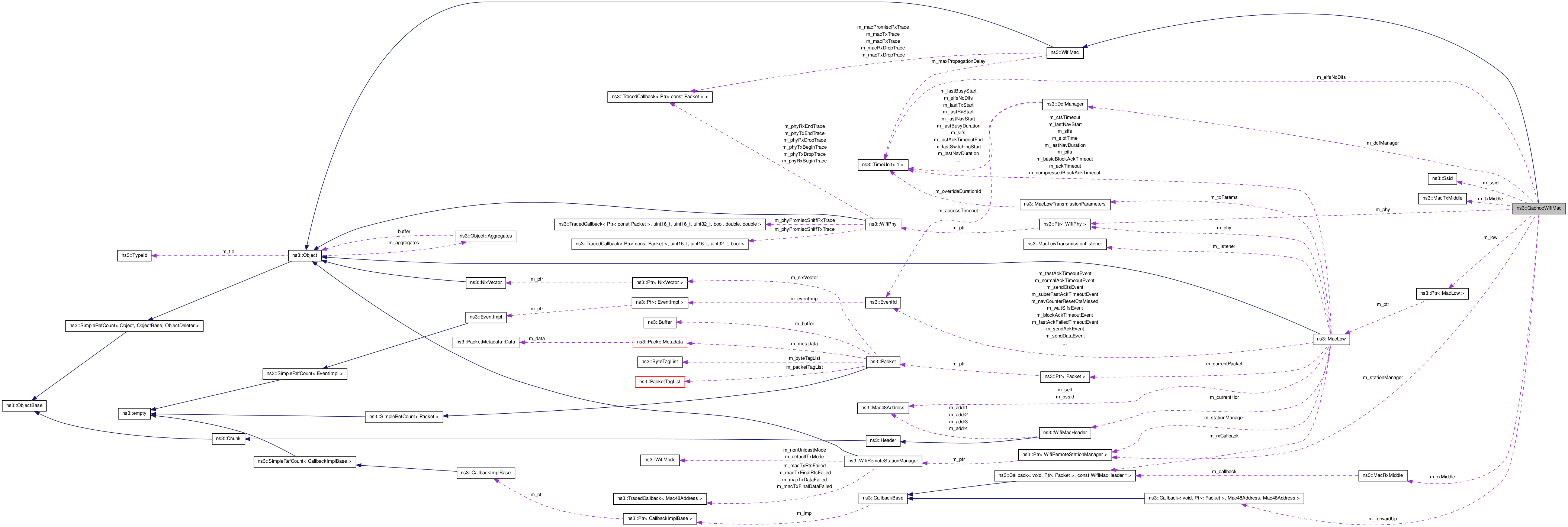Image resolution: width=1568 pixels, height=527 pixels.
Task: Click the ns3::MacTxMiddle node
Action: pos(1442,198)
